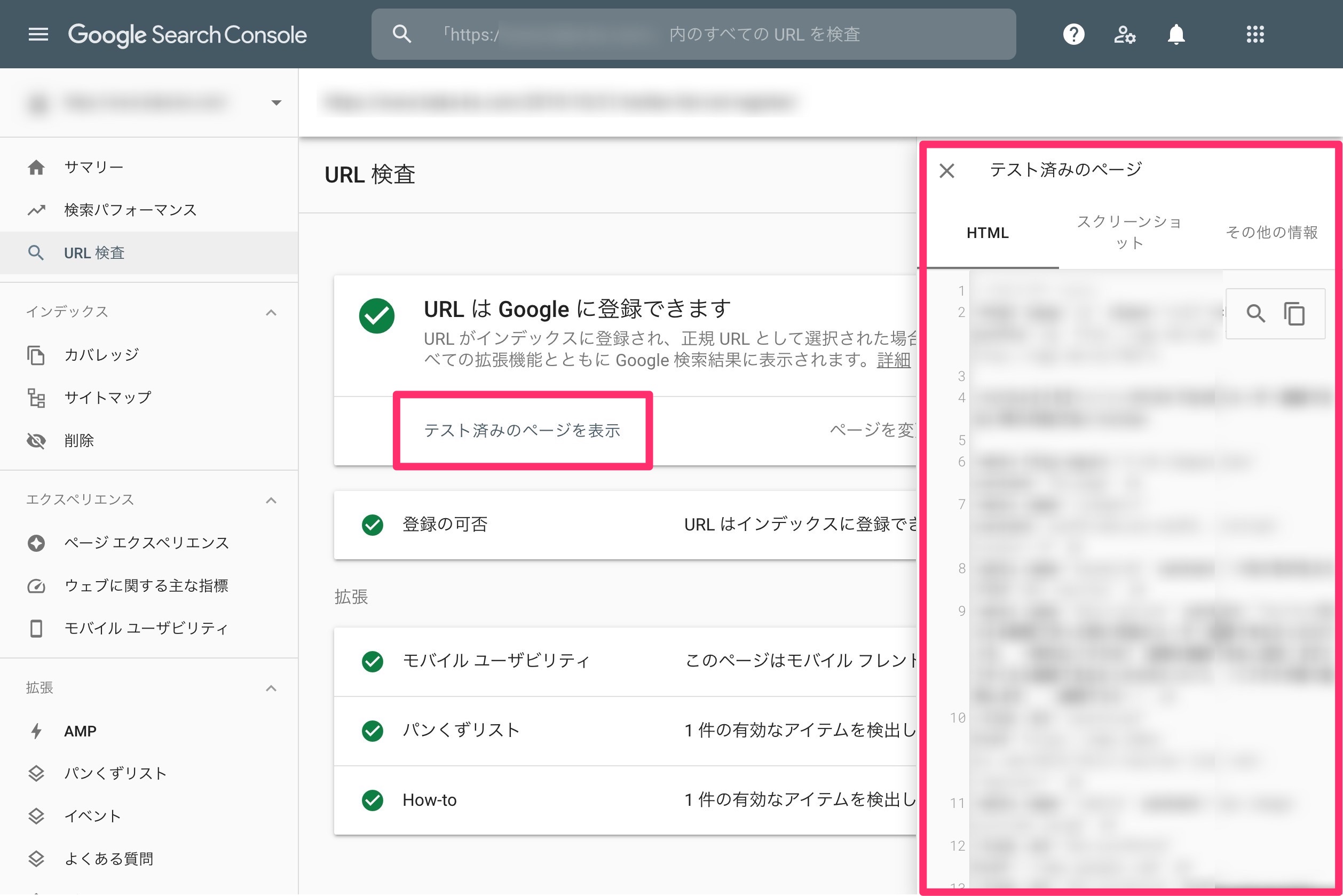The image size is (1343, 896).
Task: Open users and settings icon in header
Action: [x=1125, y=34]
